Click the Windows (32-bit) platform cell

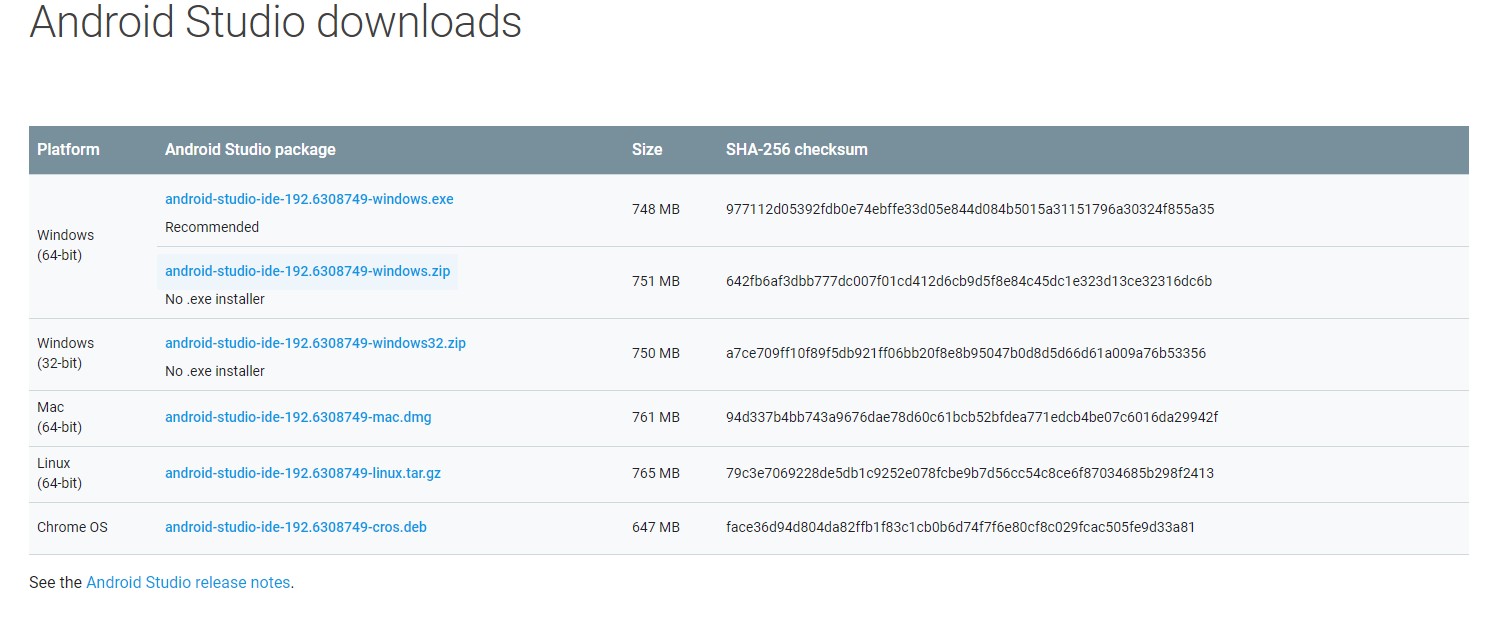[66, 353]
